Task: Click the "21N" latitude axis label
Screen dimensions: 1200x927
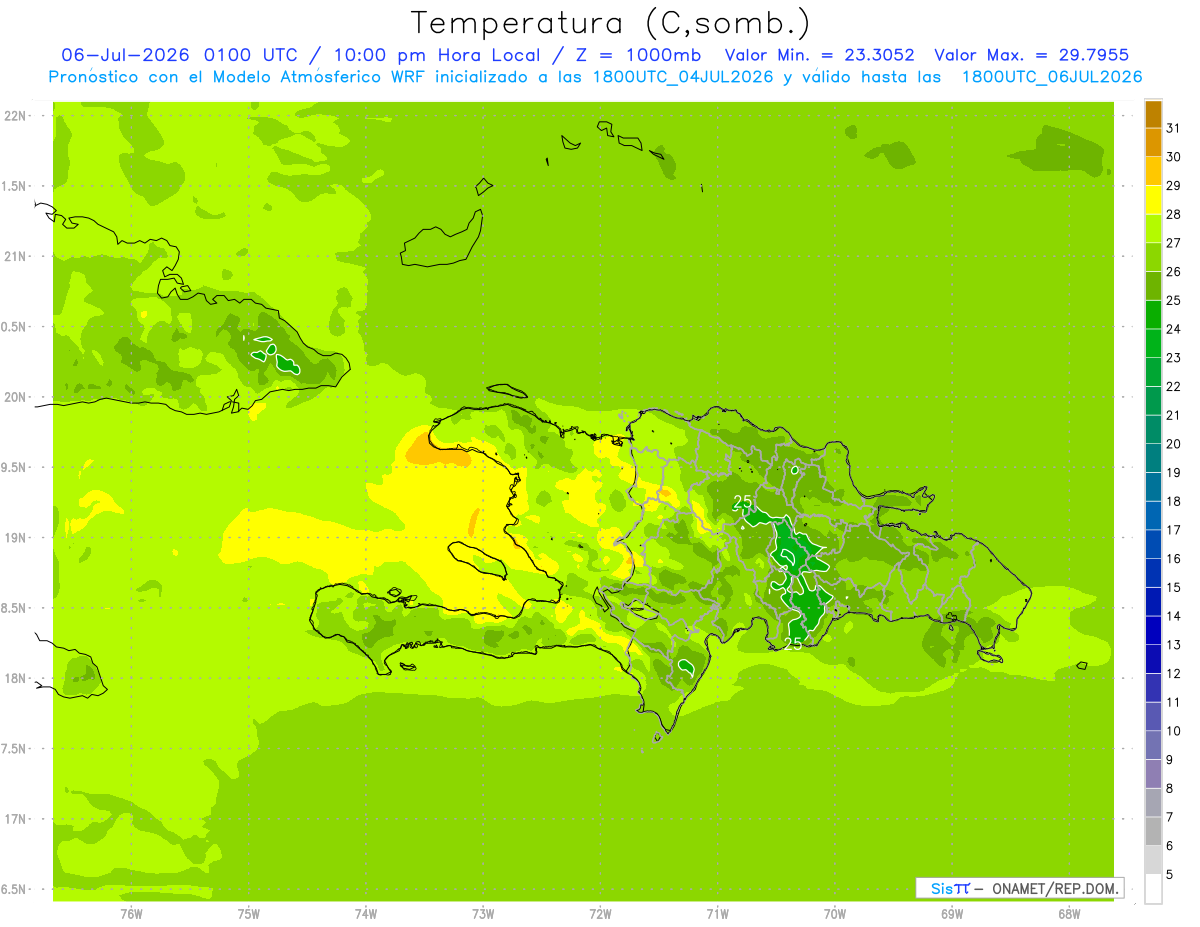Action: tap(15, 257)
